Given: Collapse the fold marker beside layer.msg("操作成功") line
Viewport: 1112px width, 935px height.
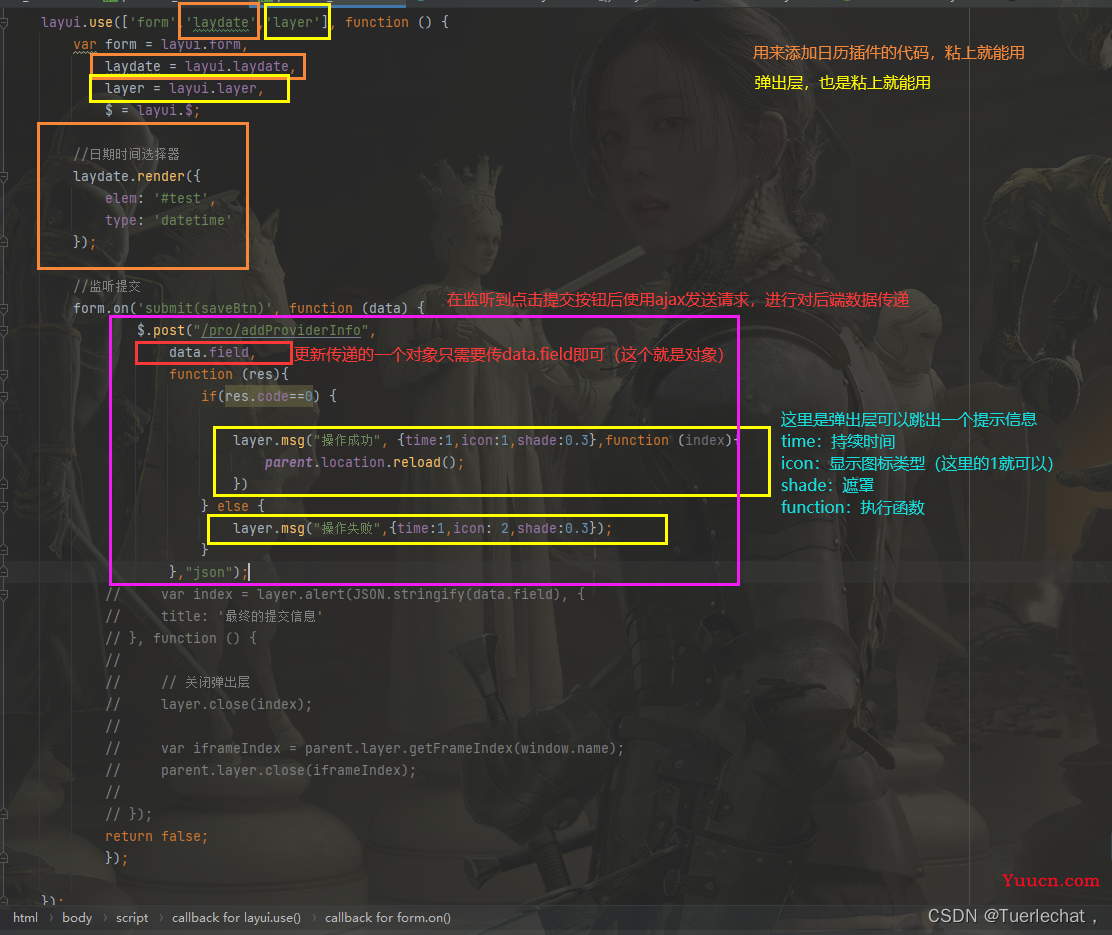Looking at the screenshot, I should 4,441.
